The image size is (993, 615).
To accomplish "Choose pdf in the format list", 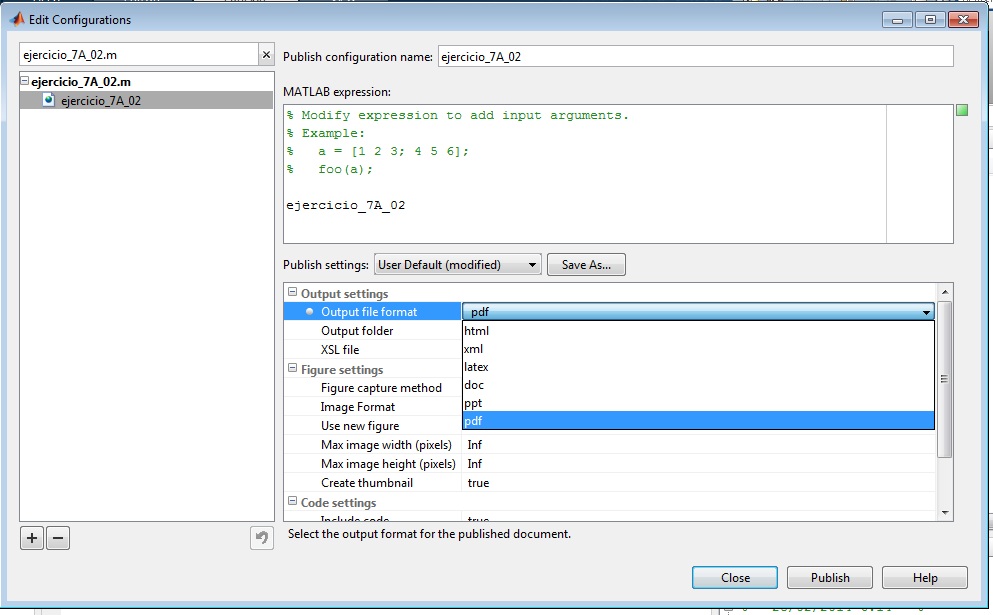I will (x=699, y=421).
